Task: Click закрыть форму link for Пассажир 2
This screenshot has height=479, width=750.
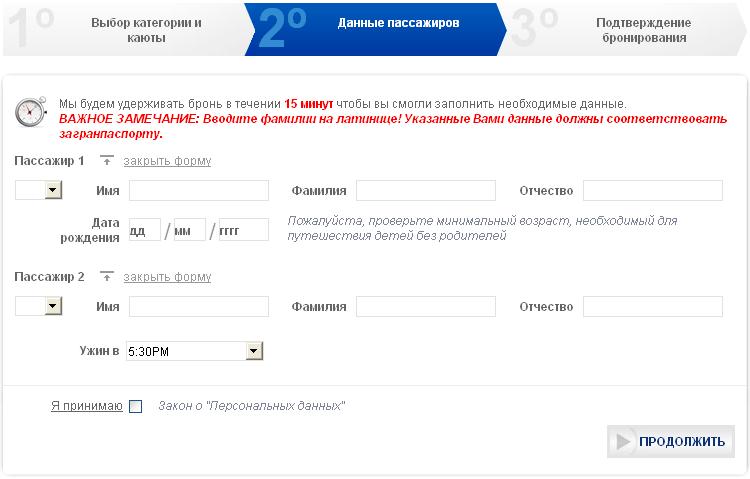Action: point(167,277)
